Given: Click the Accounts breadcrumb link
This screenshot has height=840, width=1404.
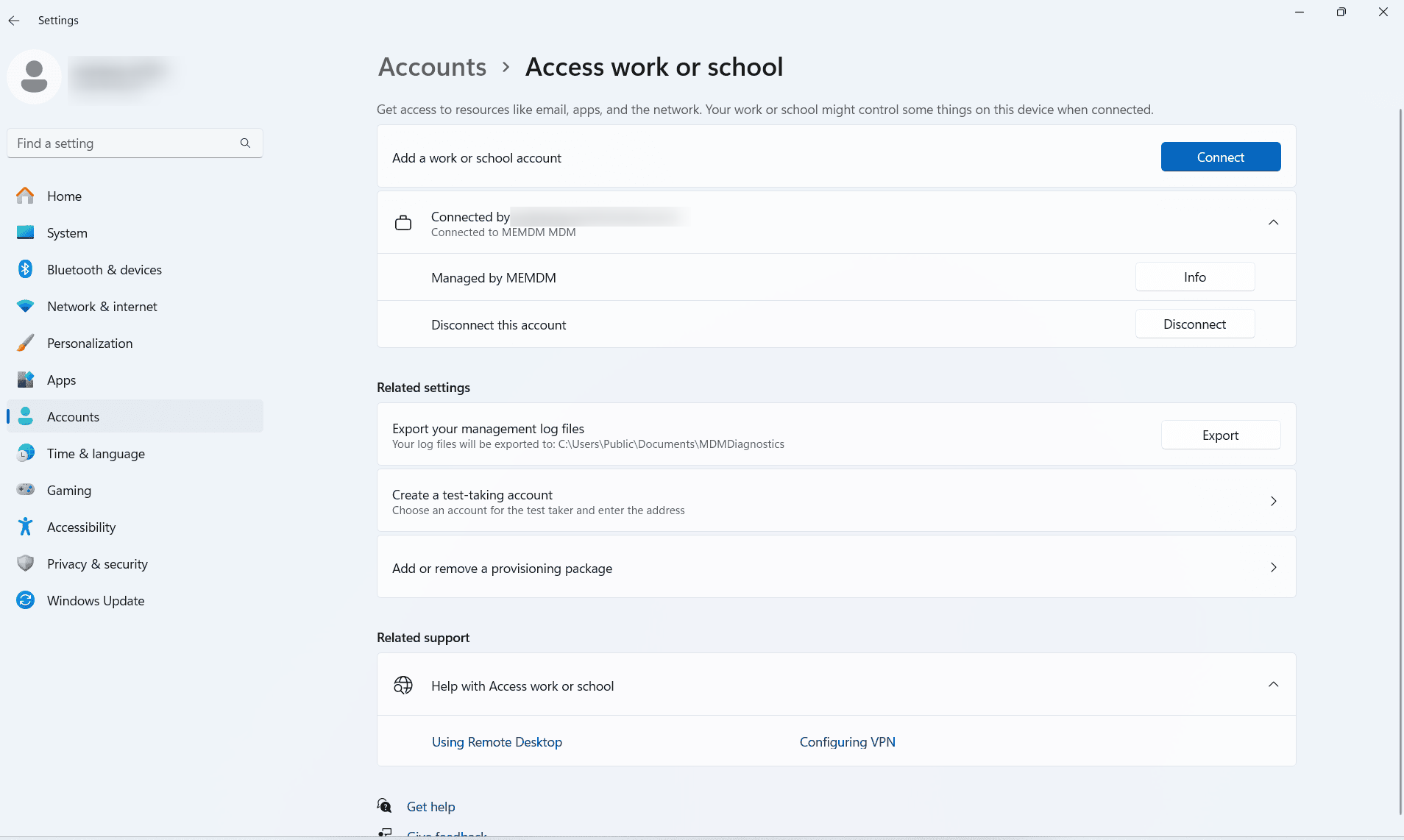Looking at the screenshot, I should pyautogui.click(x=432, y=67).
